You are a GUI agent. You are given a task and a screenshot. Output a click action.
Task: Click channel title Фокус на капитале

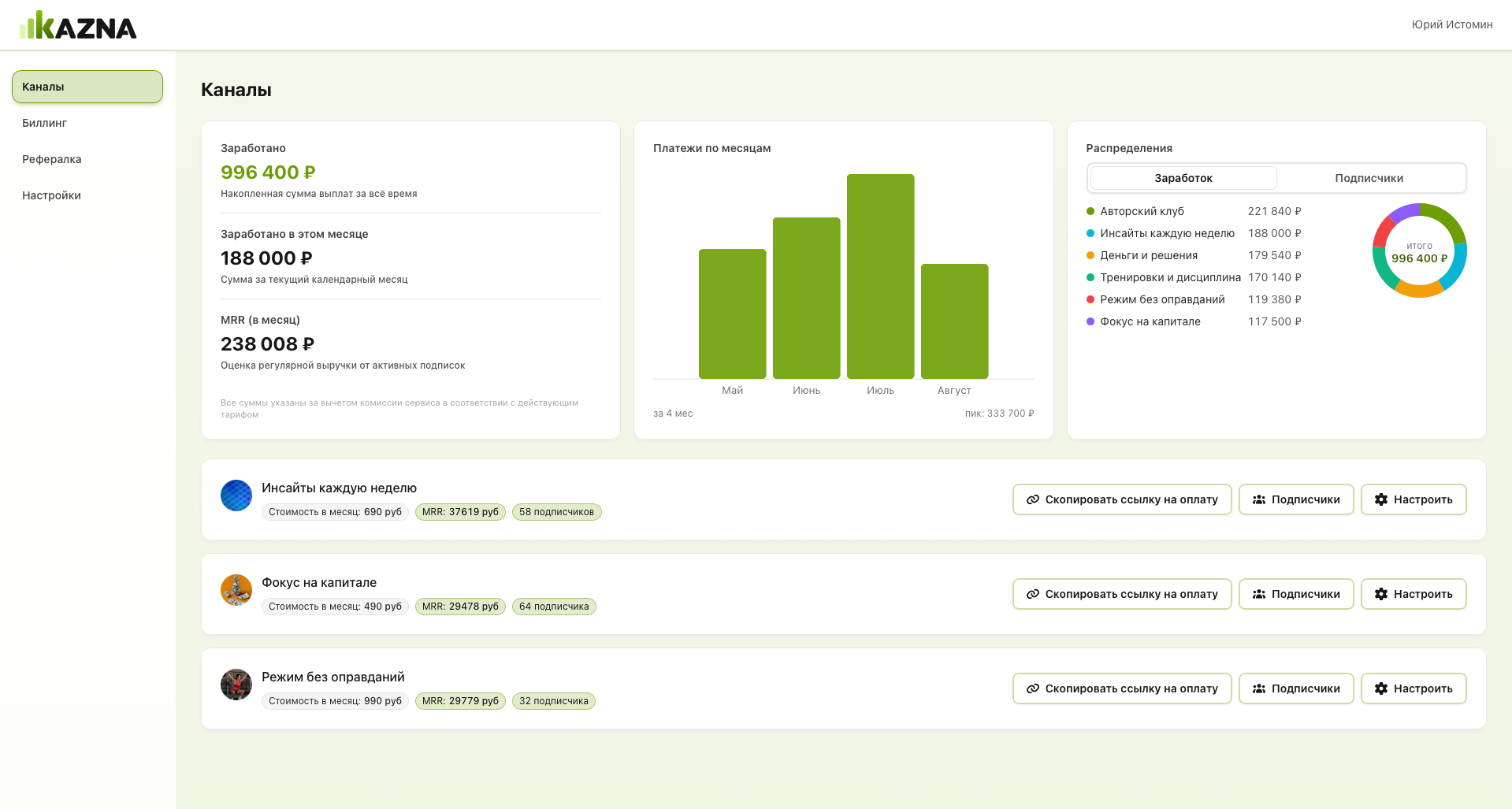pos(319,583)
